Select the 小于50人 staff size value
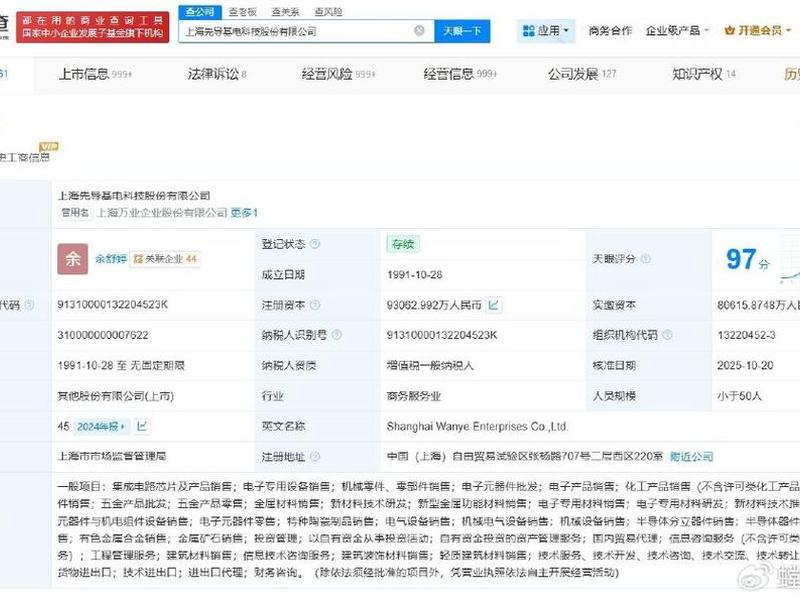Viewport: 800px width, 600px height. [739, 396]
